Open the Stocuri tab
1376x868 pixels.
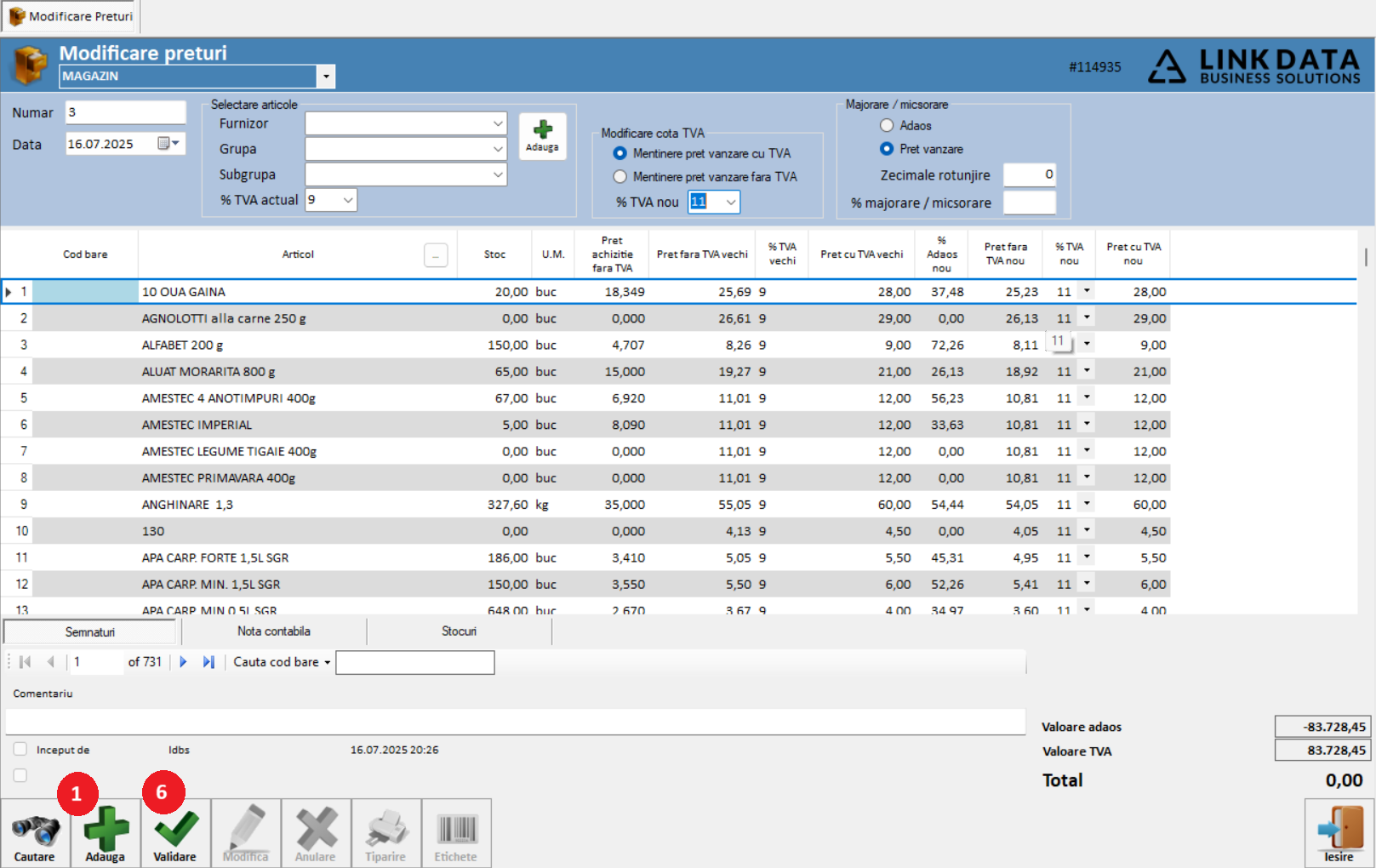[x=460, y=631]
